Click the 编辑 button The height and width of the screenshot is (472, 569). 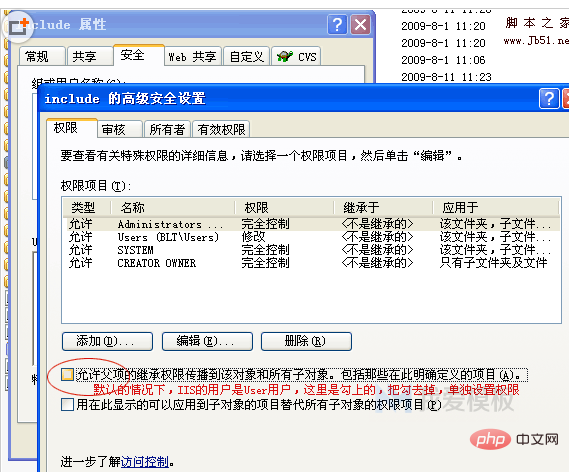pos(207,341)
